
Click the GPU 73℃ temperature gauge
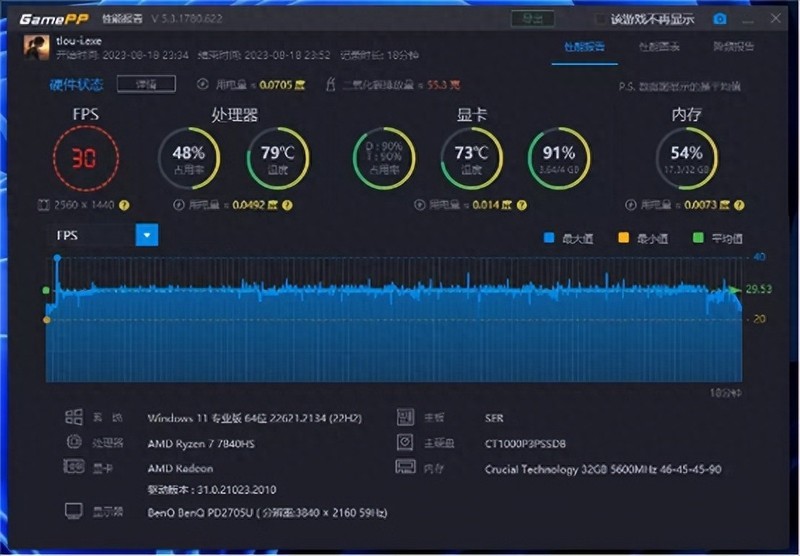tap(471, 158)
